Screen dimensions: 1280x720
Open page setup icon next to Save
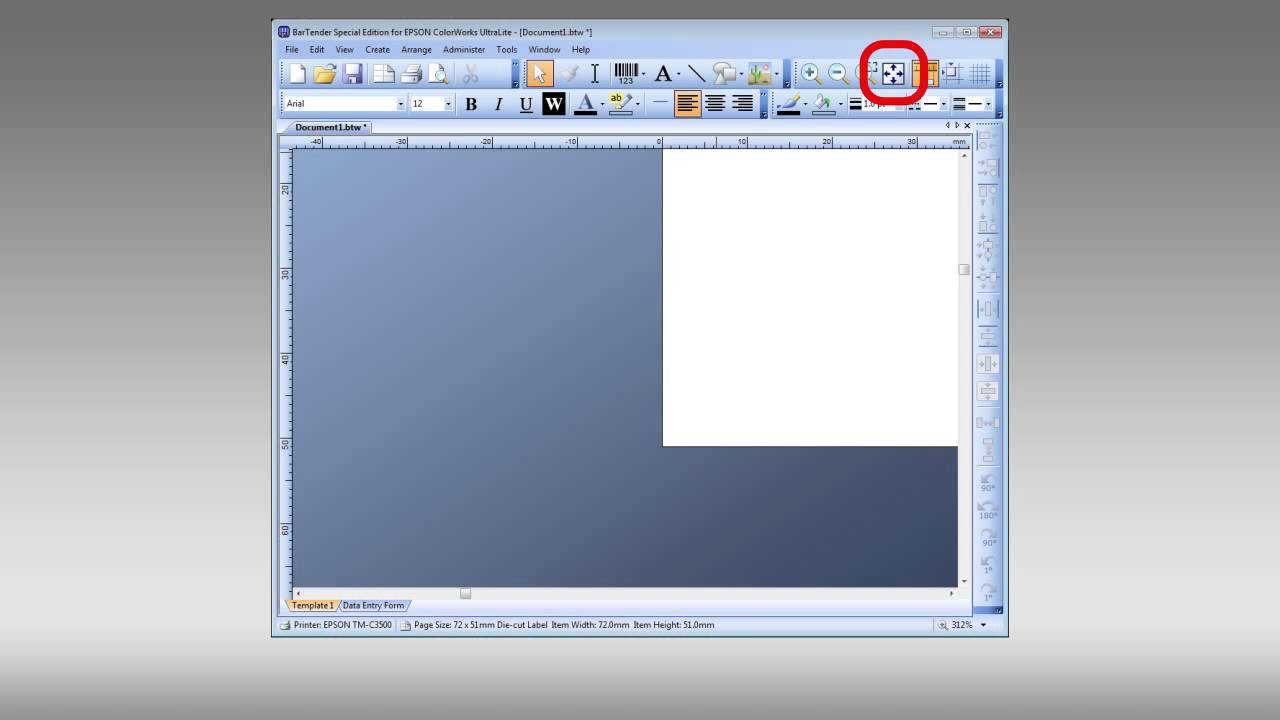(384, 73)
